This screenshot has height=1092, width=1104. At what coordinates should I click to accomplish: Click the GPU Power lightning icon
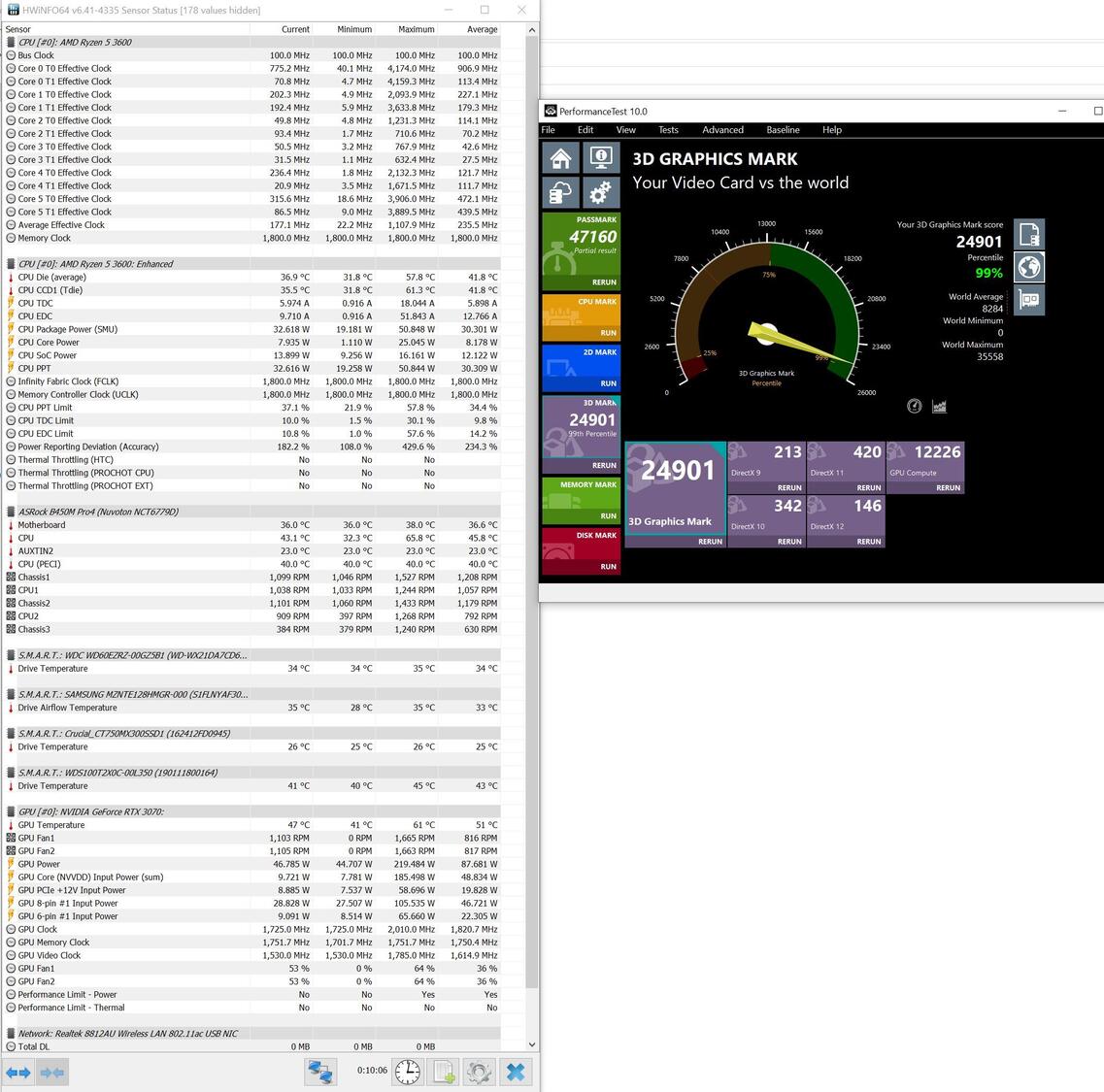[11, 864]
